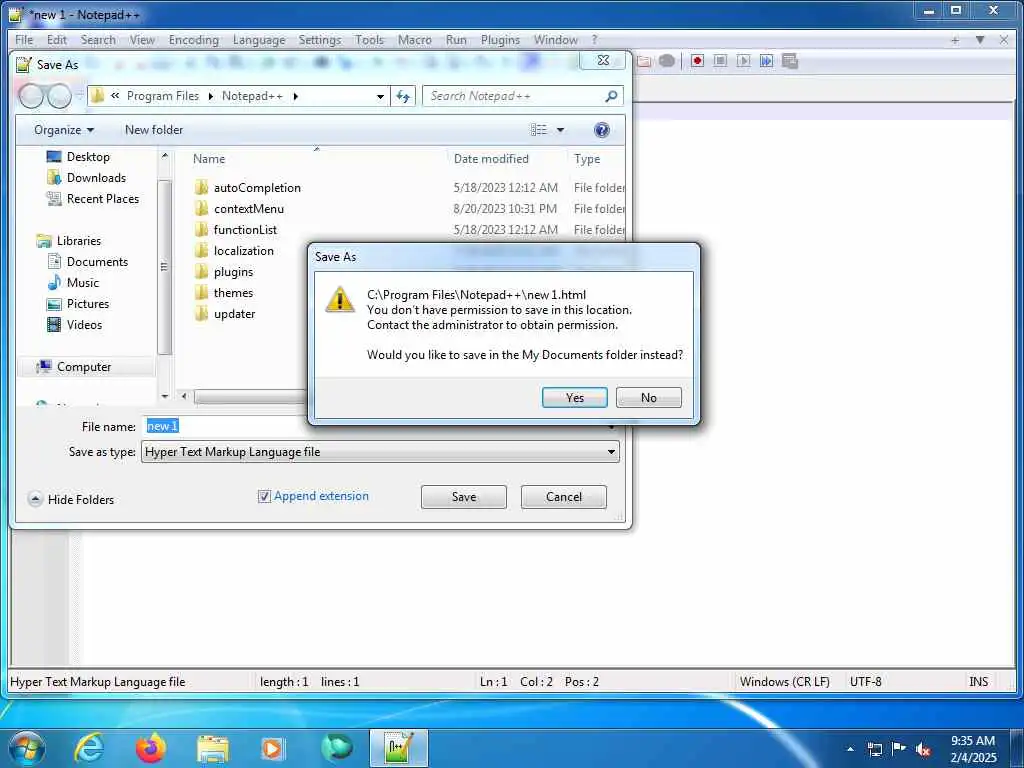Click the Action Center flag icon
The width and height of the screenshot is (1024, 768).
[899, 749]
